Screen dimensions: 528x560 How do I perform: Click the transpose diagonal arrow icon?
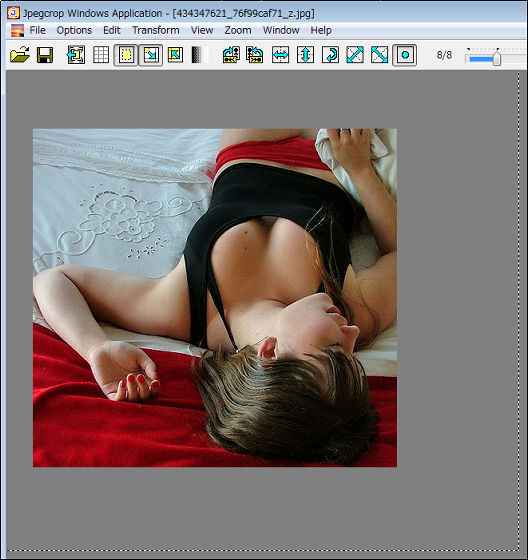click(355, 55)
